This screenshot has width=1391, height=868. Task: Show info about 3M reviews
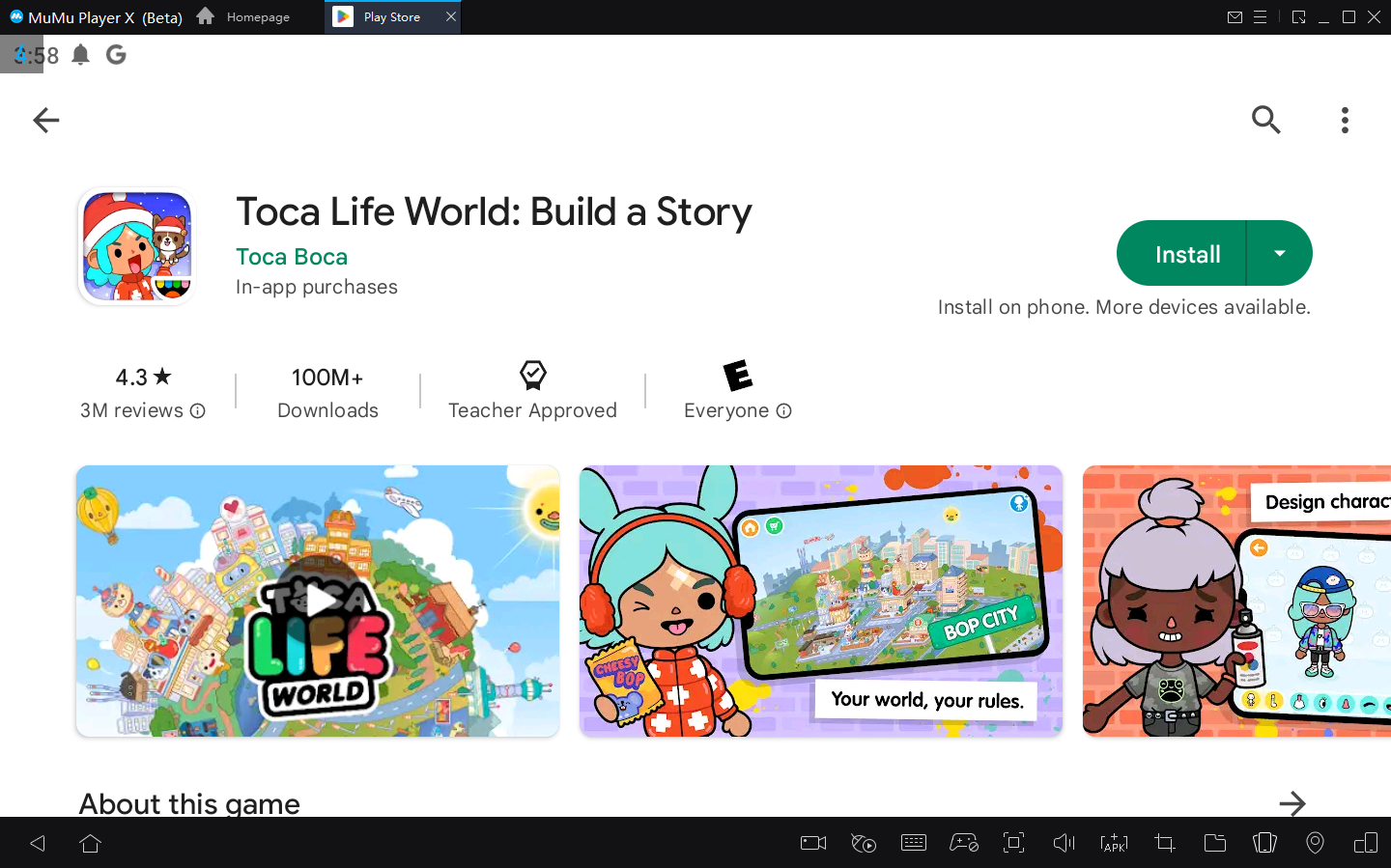point(198,411)
